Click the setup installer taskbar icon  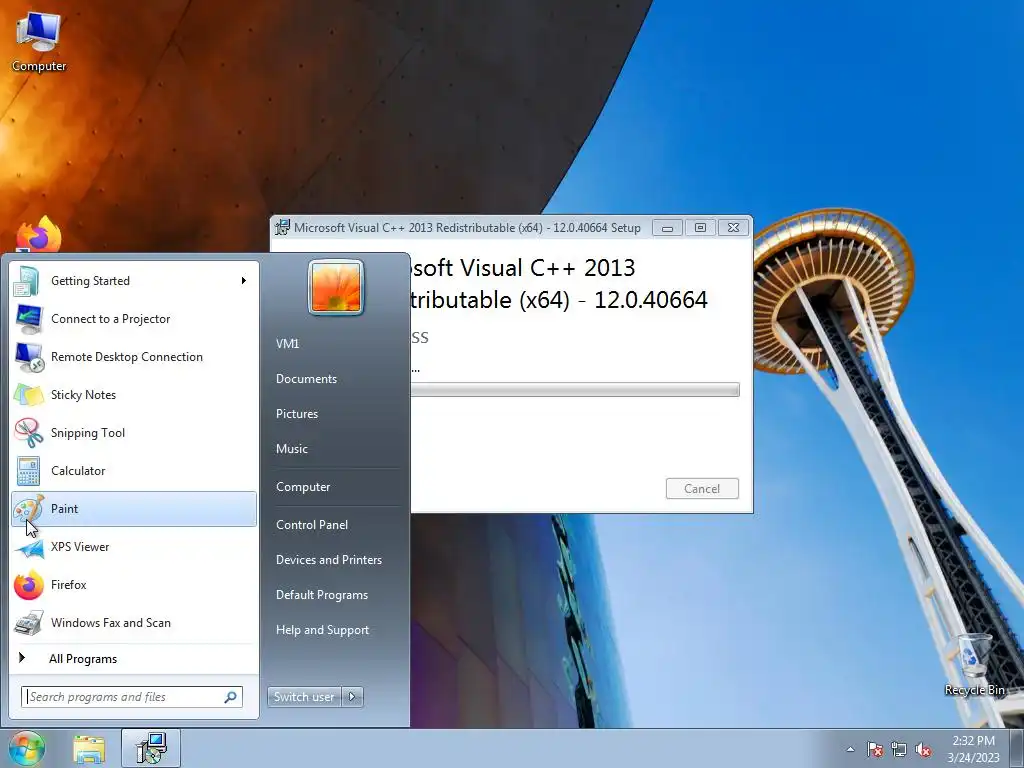[151, 748]
